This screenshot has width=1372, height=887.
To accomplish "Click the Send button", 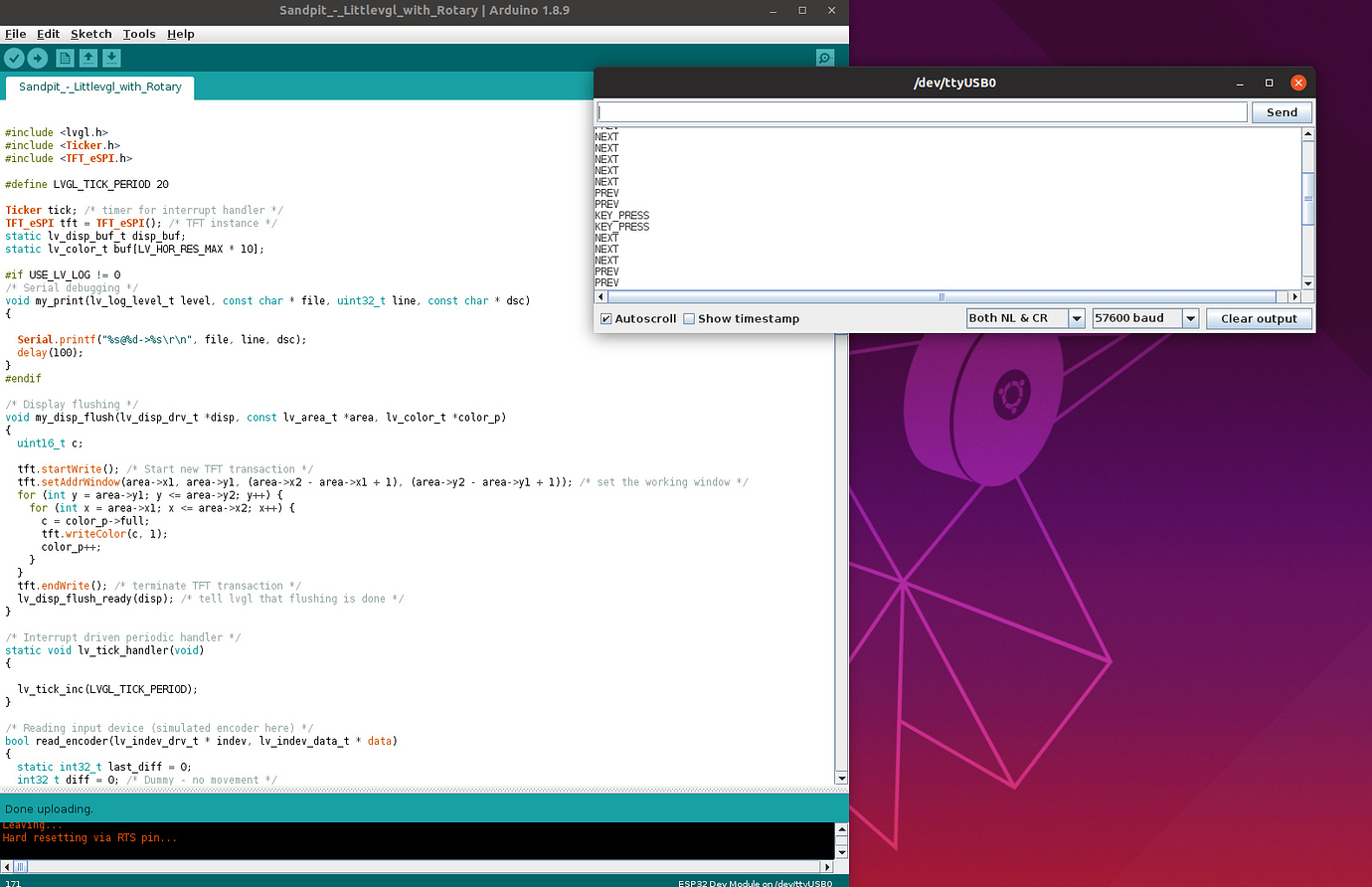I will pyautogui.click(x=1282, y=112).
